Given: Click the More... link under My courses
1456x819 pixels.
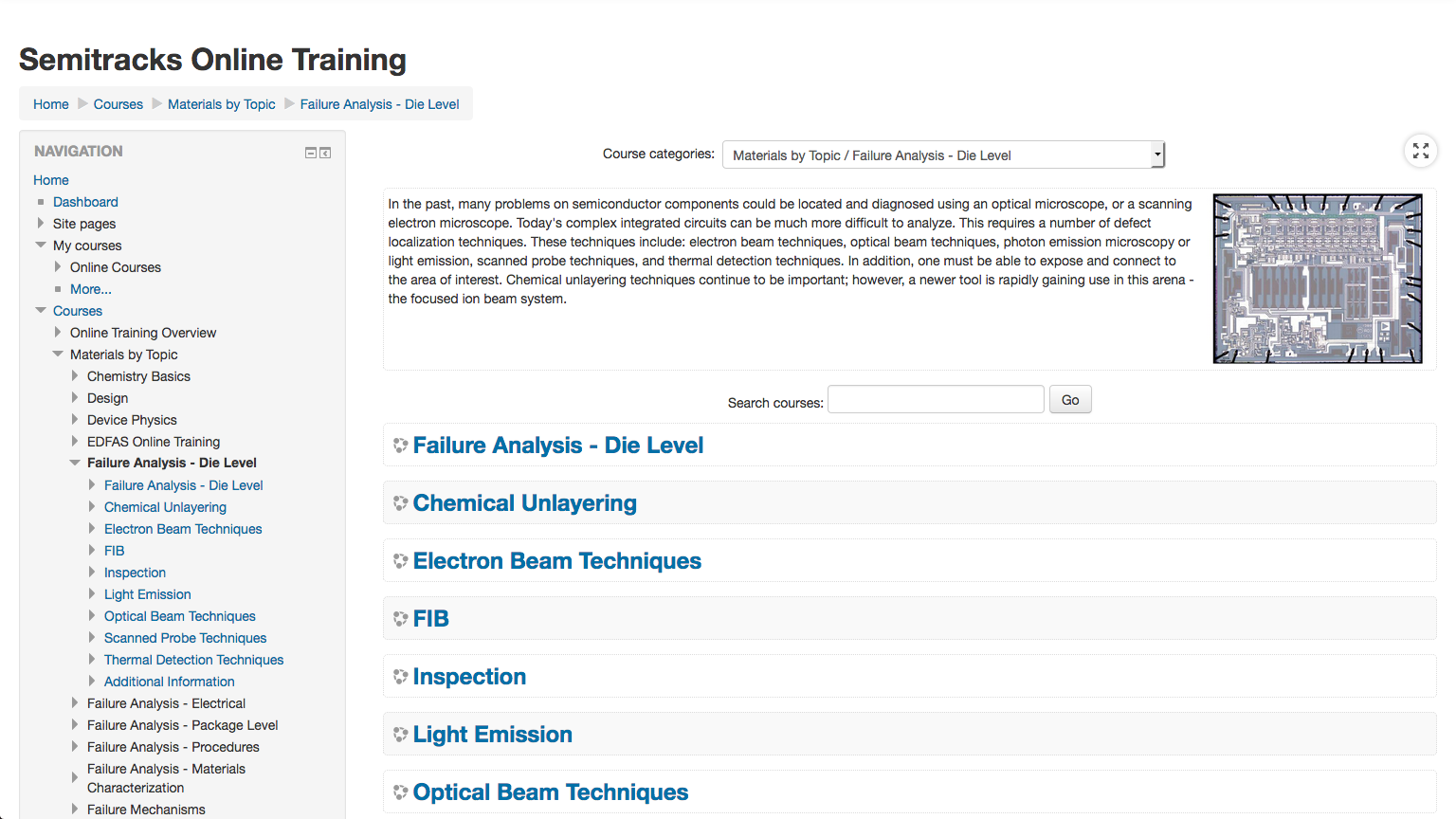Looking at the screenshot, I should (91, 289).
